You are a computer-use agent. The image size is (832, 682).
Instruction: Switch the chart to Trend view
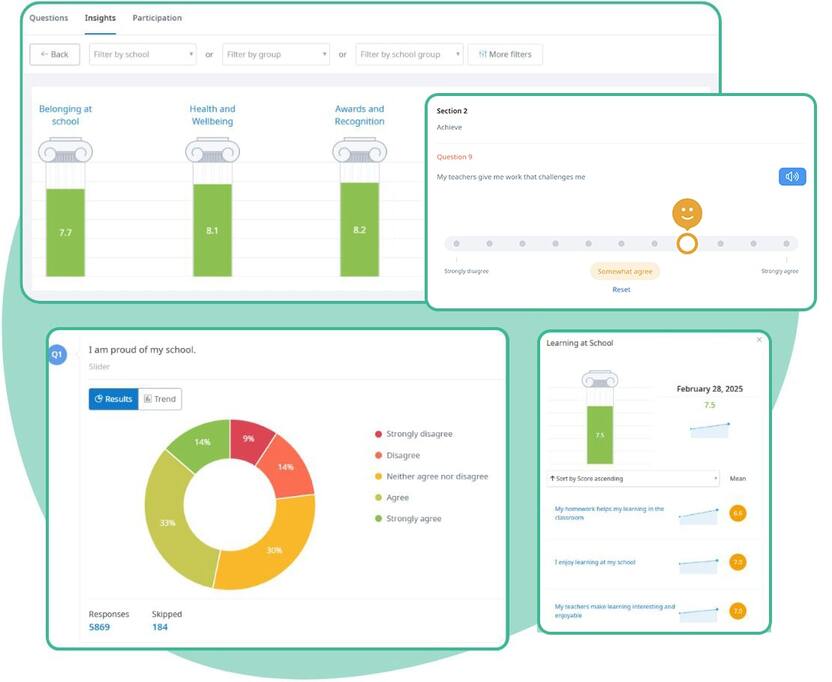[159, 399]
